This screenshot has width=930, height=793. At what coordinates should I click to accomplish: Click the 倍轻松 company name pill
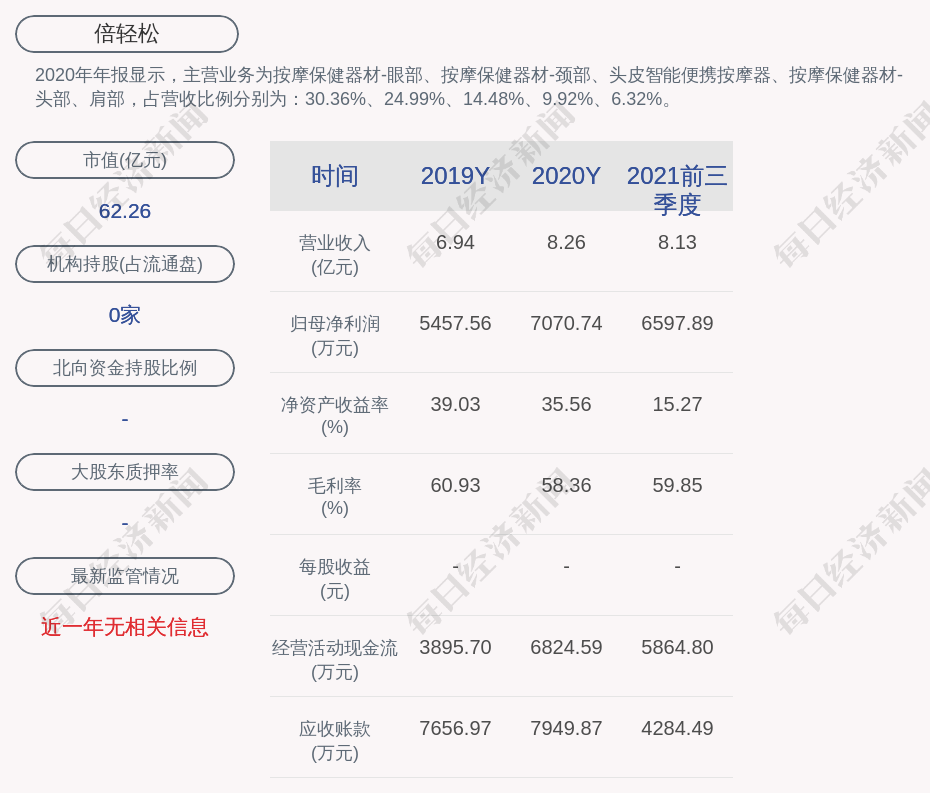pos(126,34)
